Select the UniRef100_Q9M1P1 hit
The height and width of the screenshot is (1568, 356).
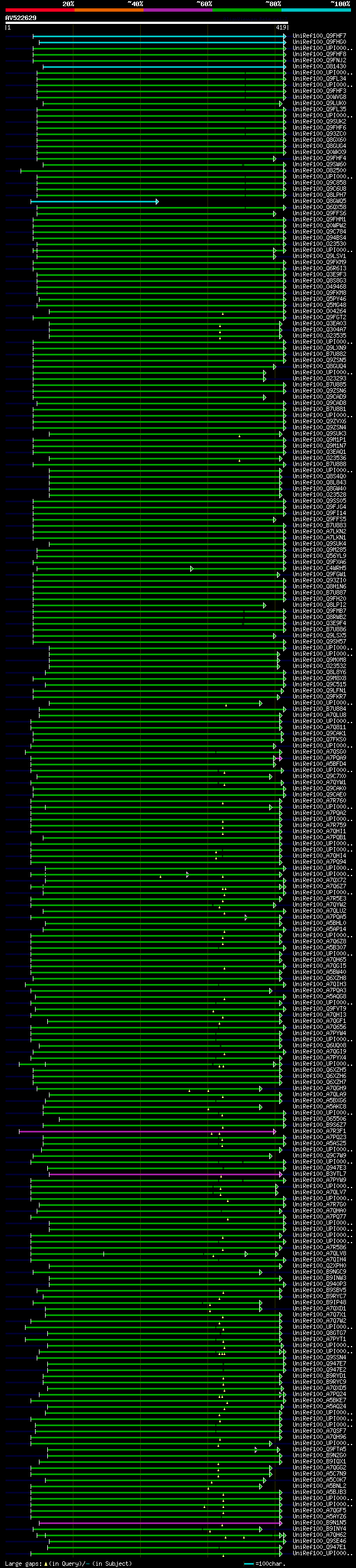[319, 439]
